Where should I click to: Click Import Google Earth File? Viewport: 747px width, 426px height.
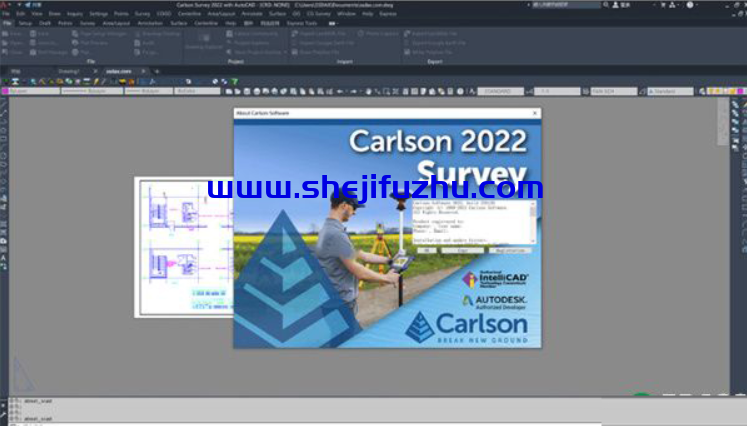click(323, 43)
